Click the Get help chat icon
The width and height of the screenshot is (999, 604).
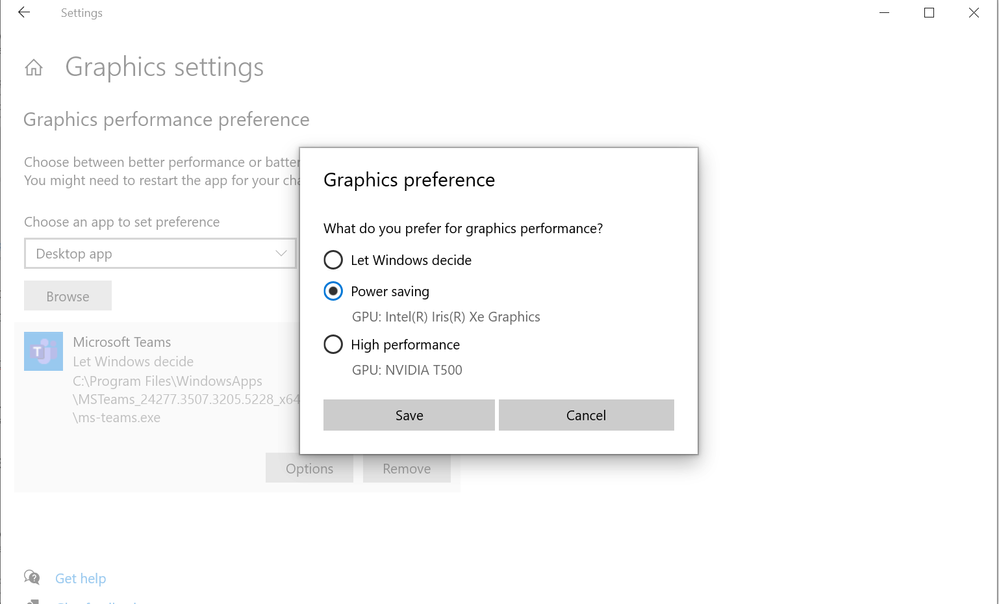coord(32,578)
